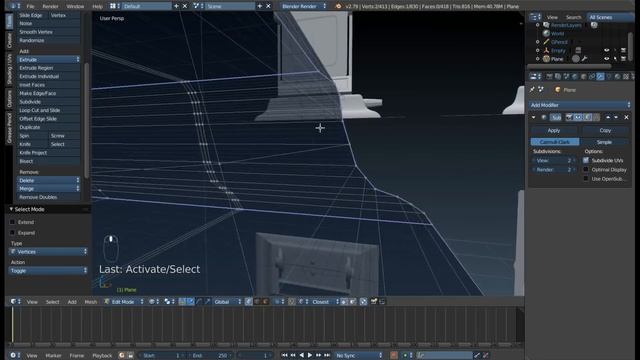Open the Help menu
This screenshot has width=640, height=360.
pyautogui.click(x=97, y=6)
